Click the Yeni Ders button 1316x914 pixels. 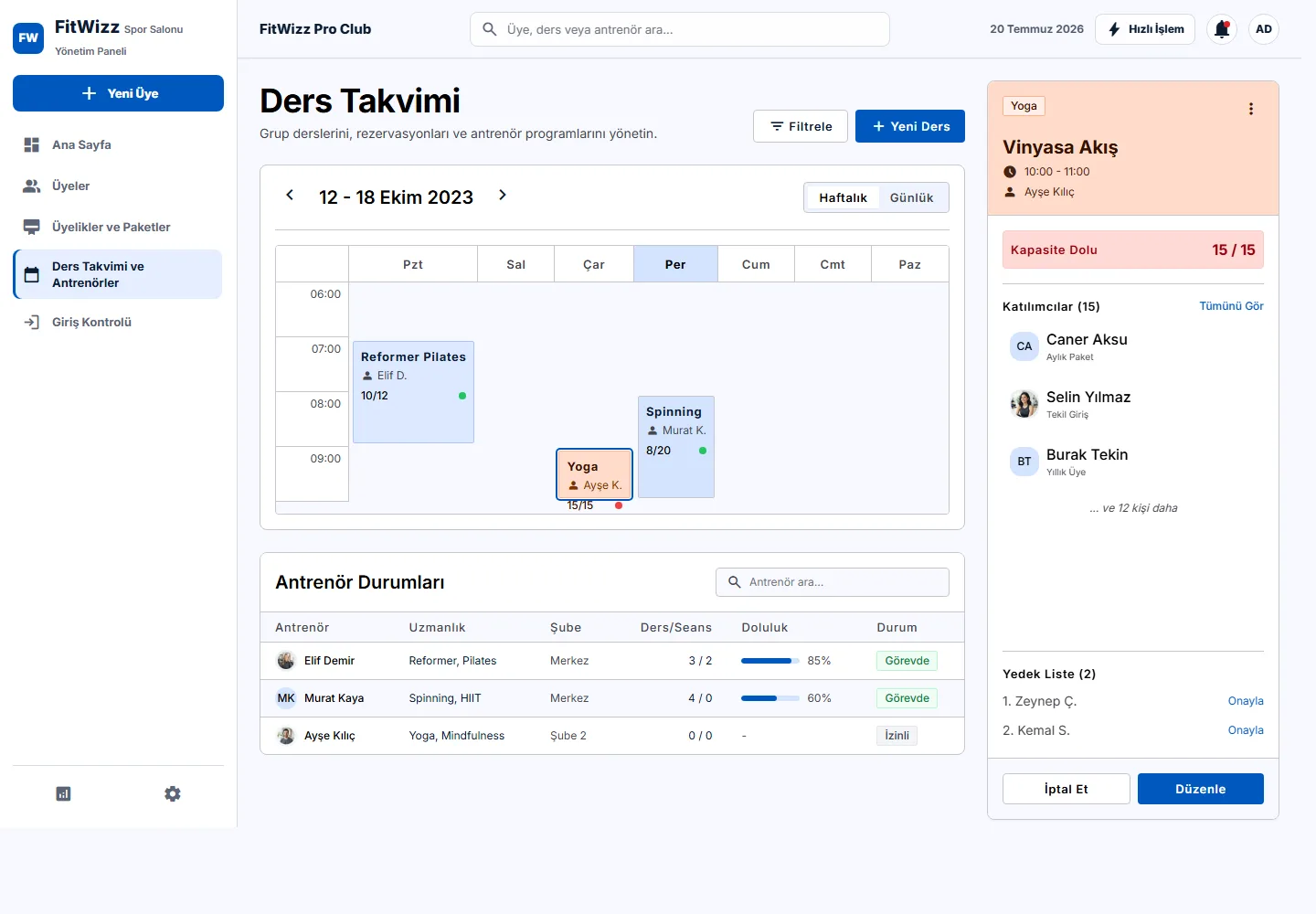910,126
